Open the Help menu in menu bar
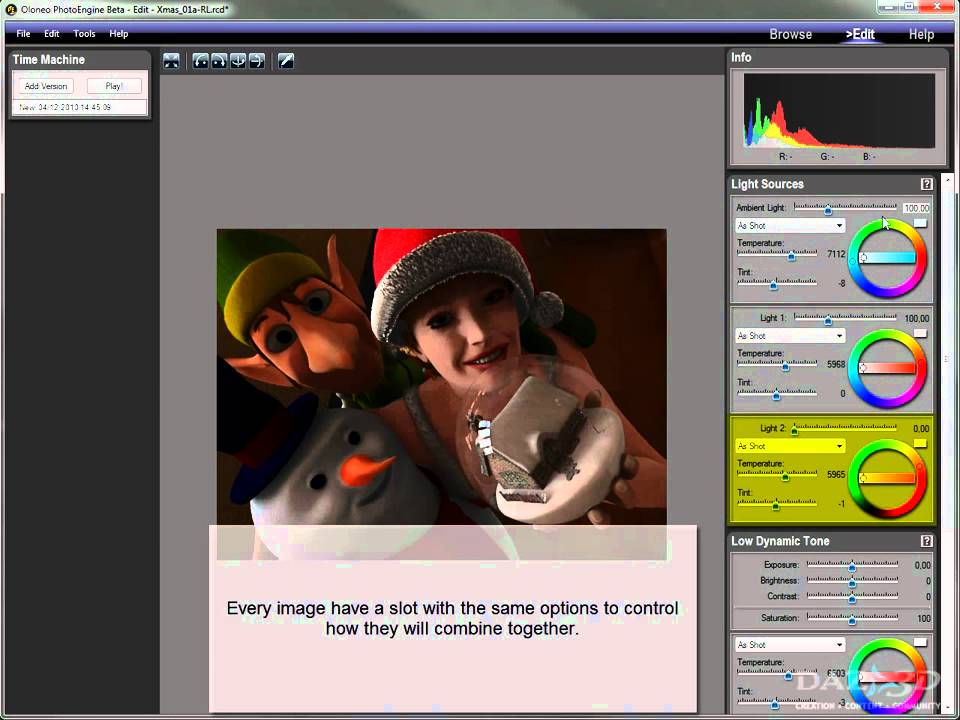The height and width of the screenshot is (720, 960). click(119, 34)
